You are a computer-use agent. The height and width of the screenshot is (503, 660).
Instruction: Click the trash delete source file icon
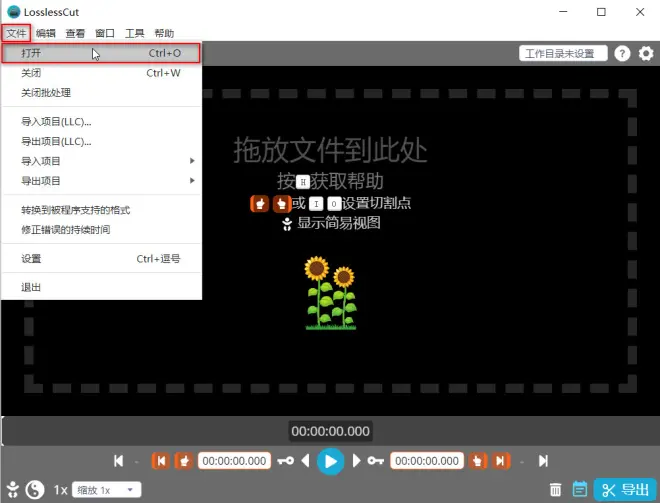point(556,490)
